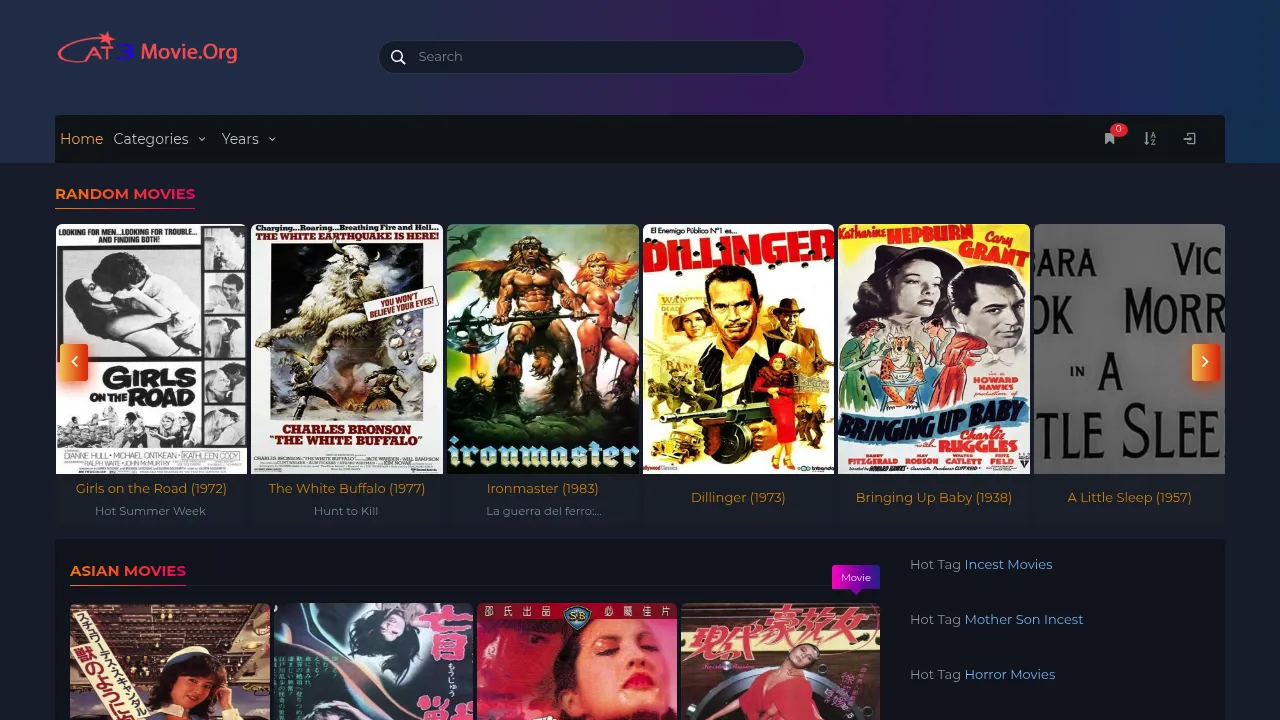
Task: Click the Random Movies section heading
Action: tap(125, 194)
